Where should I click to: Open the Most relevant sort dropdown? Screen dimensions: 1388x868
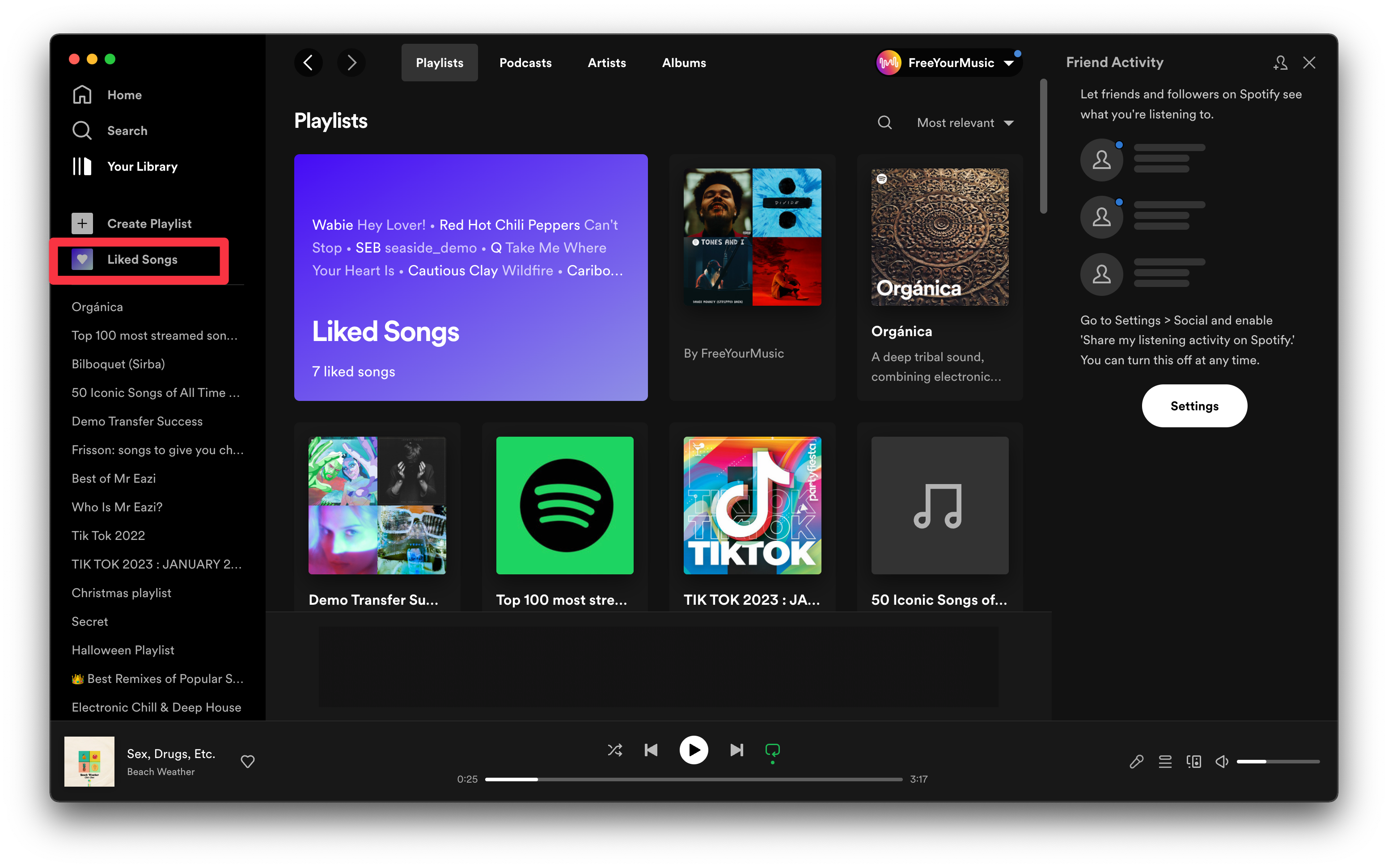[x=965, y=123]
